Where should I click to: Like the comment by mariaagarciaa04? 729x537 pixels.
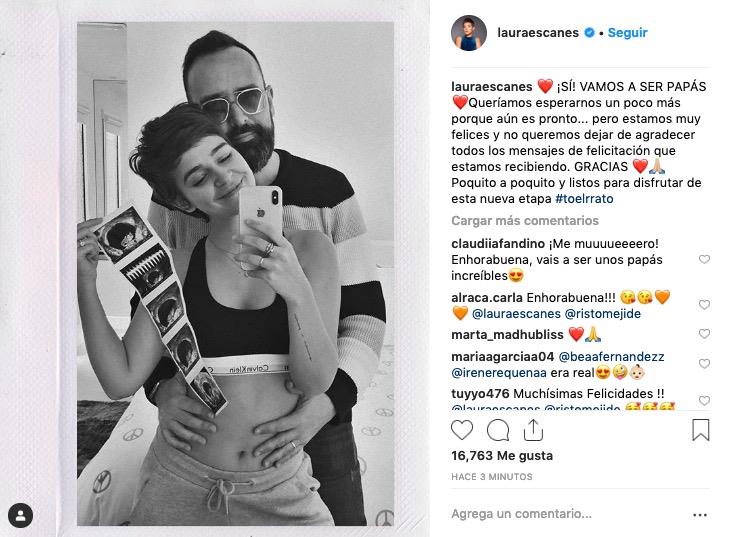pyautogui.click(x=704, y=363)
